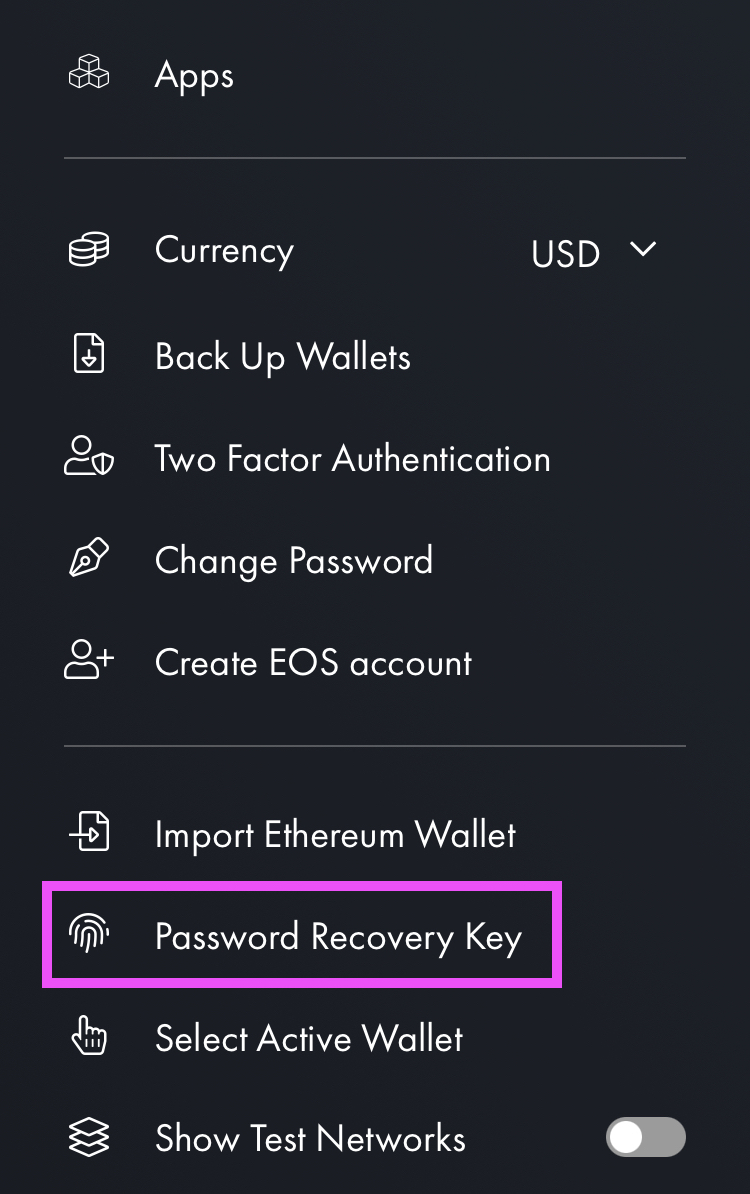Toggle the Show Test Networks switch
Viewport: 750px width, 1194px height.
[646, 1137]
